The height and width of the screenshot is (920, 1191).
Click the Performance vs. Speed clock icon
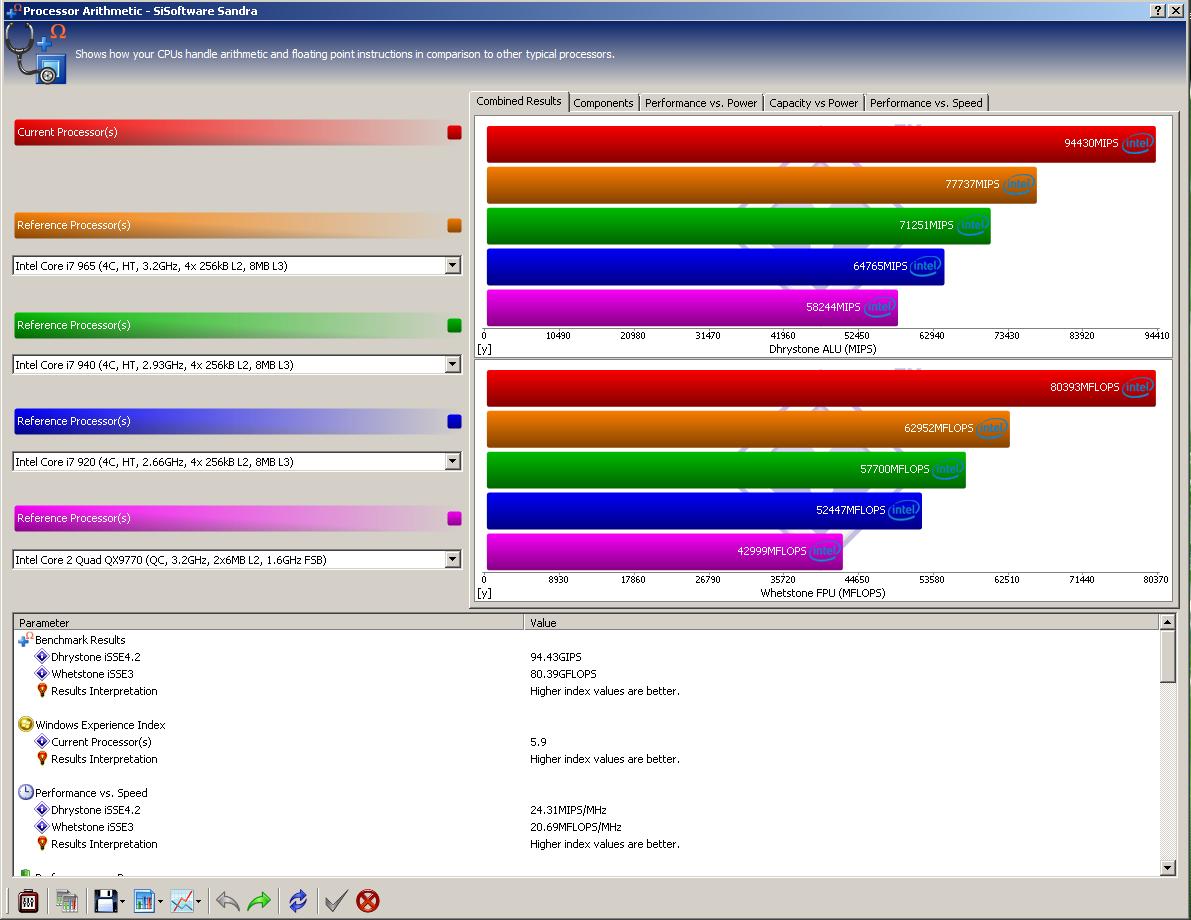[x=25, y=792]
